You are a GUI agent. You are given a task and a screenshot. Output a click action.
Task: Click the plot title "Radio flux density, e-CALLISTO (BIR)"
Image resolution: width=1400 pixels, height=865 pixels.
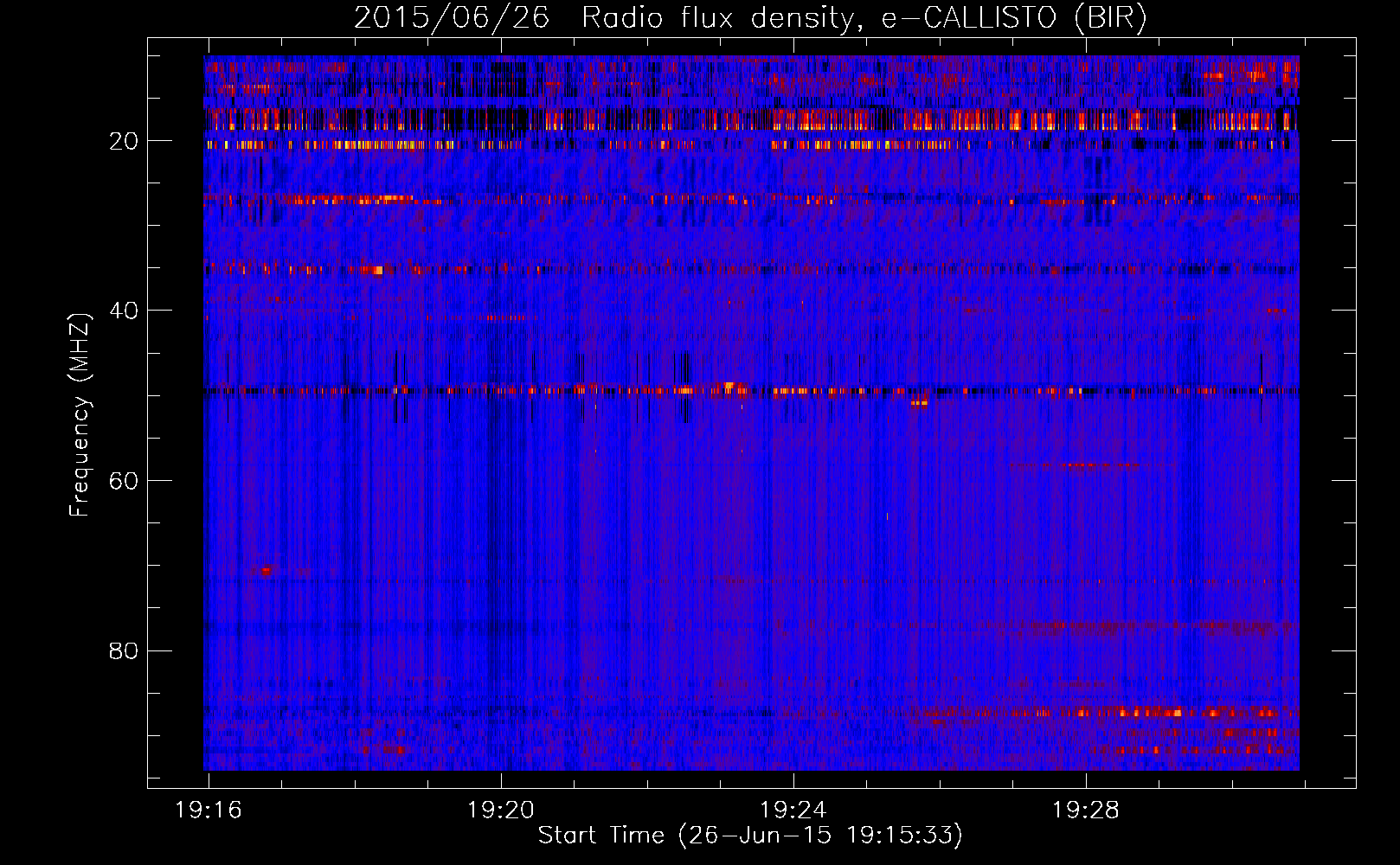tap(864, 18)
